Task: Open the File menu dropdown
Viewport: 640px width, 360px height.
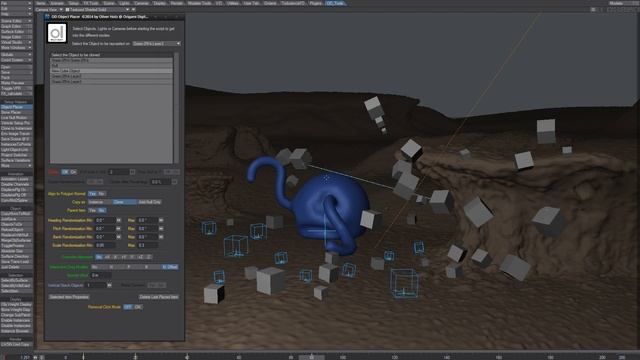Action: pyautogui.click(x=16, y=3)
